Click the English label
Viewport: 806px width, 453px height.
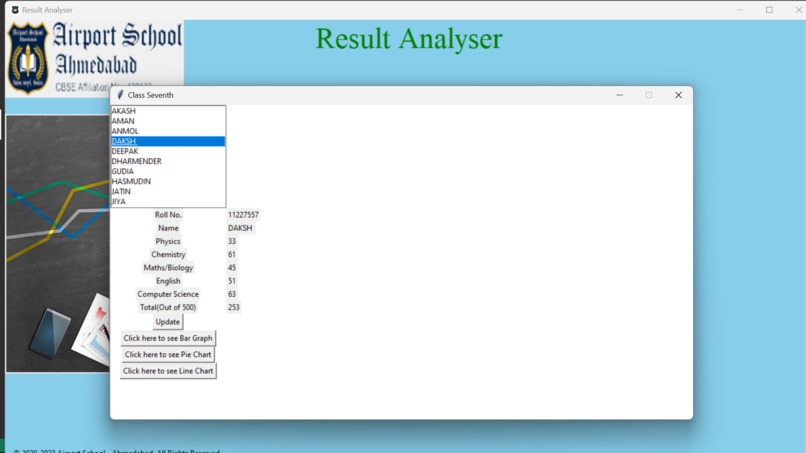168,281
